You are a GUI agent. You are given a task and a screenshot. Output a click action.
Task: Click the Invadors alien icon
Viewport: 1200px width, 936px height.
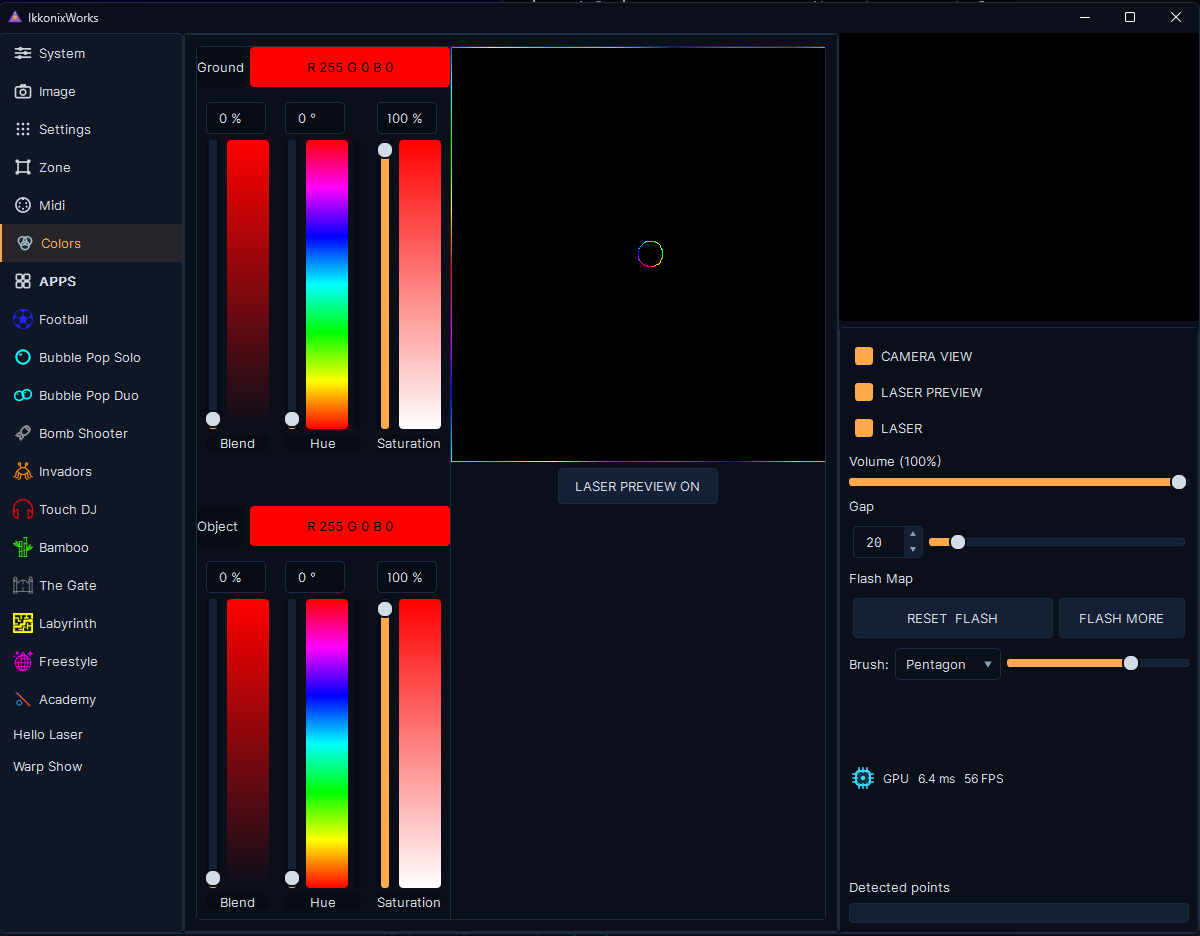23,471
